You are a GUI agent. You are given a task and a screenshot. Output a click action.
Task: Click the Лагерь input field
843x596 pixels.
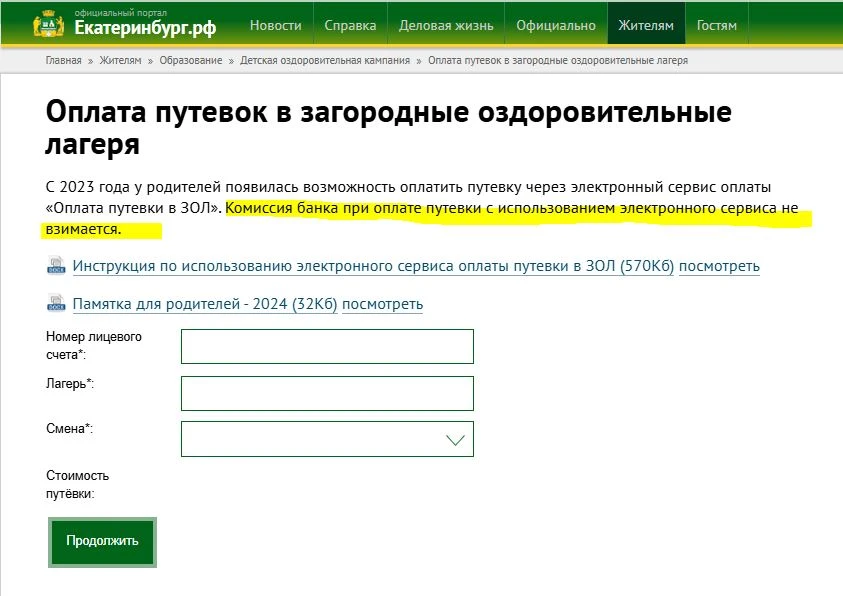(x=326, y=393)
